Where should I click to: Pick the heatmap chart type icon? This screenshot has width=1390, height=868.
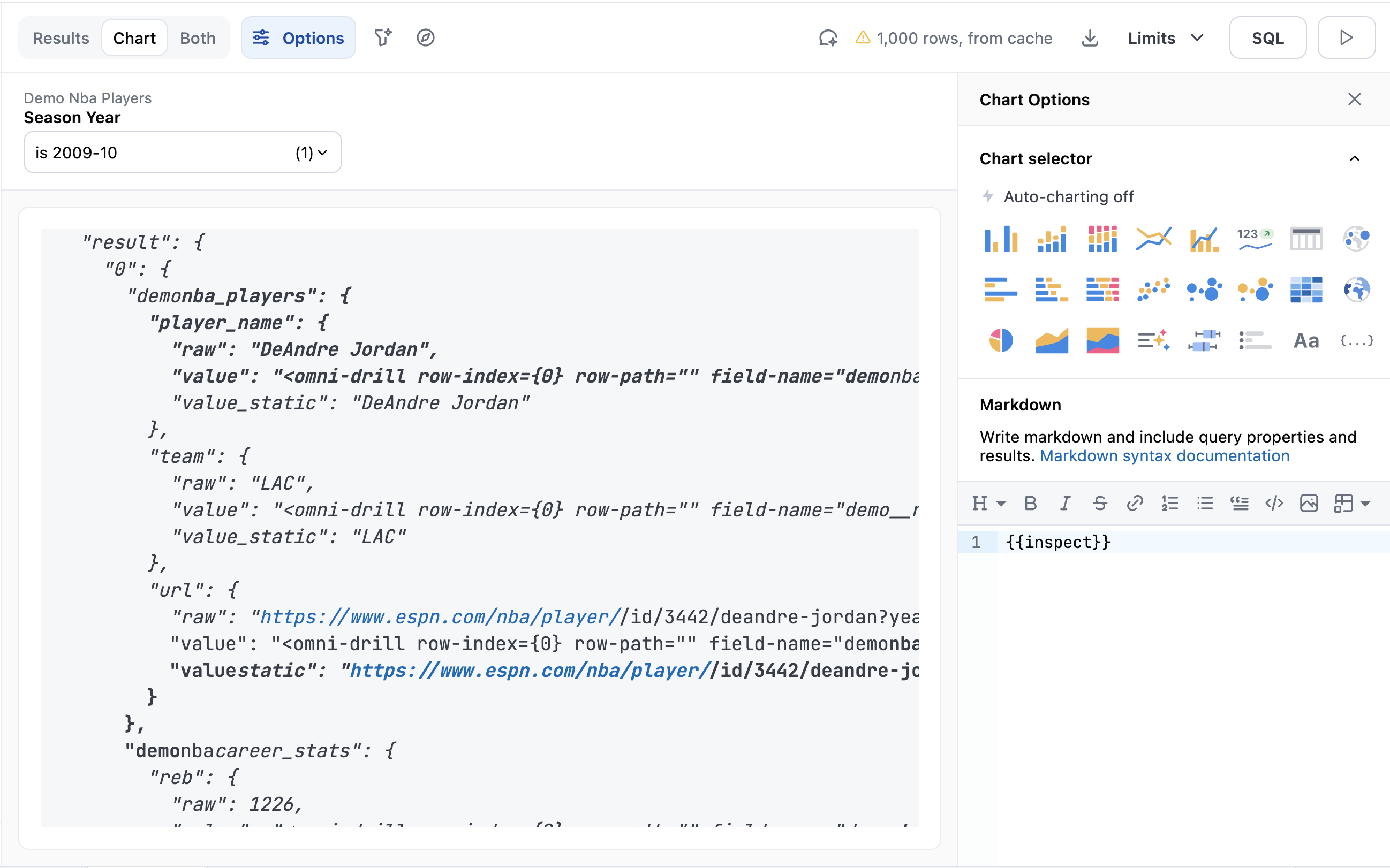click(1305, 290)
